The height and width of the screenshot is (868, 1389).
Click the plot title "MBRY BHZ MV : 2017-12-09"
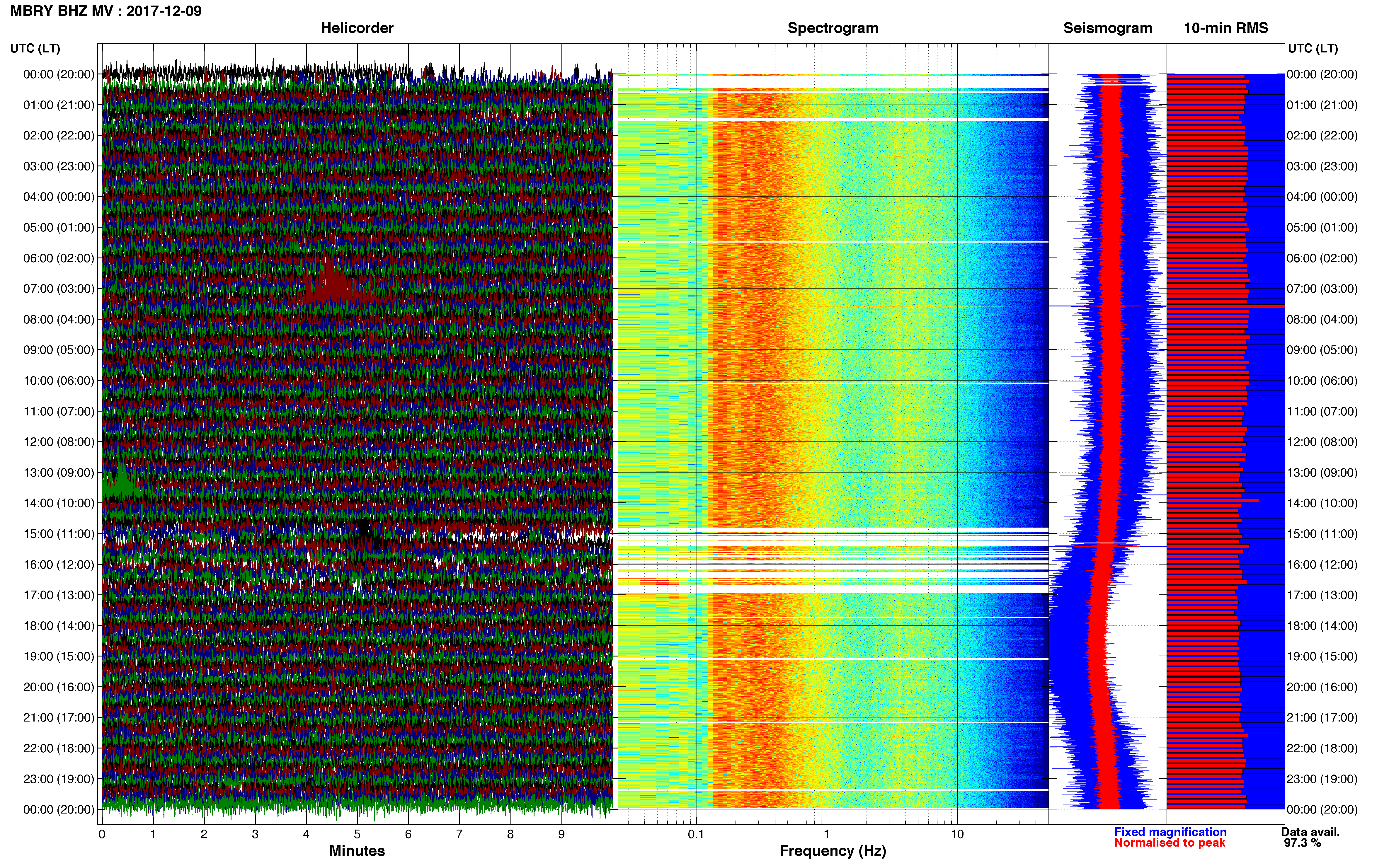pyautogui.click(x=106, y=11)
